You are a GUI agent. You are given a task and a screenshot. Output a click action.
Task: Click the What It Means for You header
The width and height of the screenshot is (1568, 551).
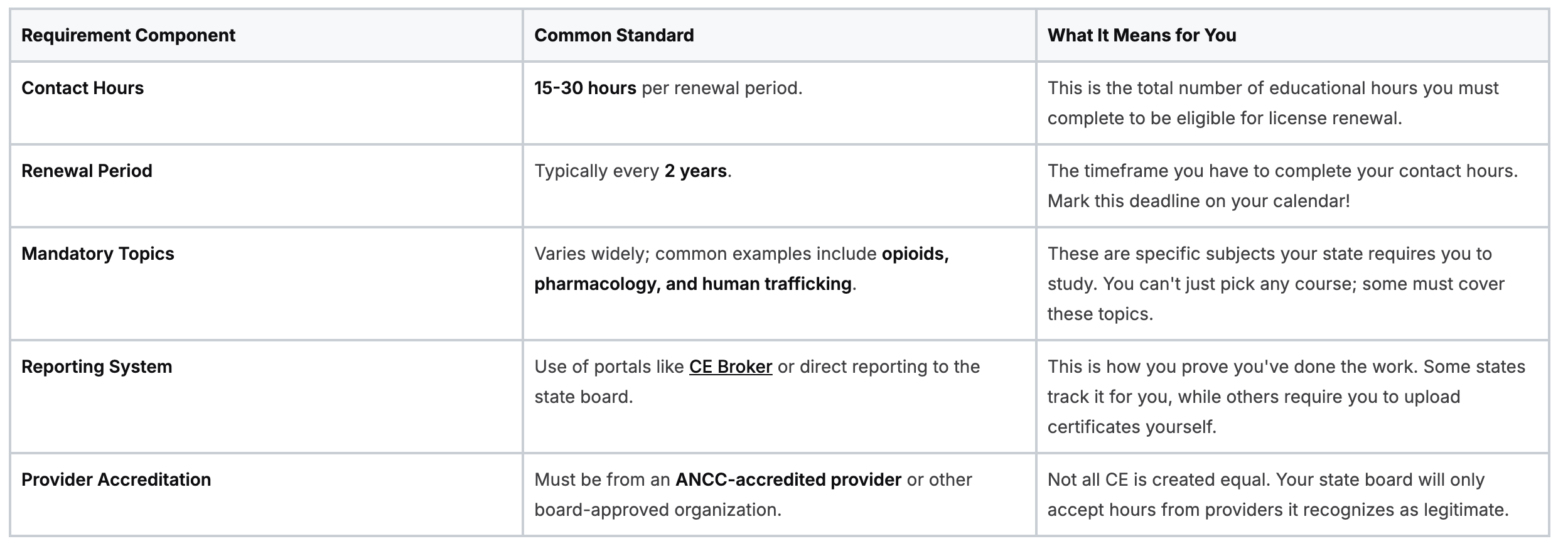click(x=1142, y=35)
